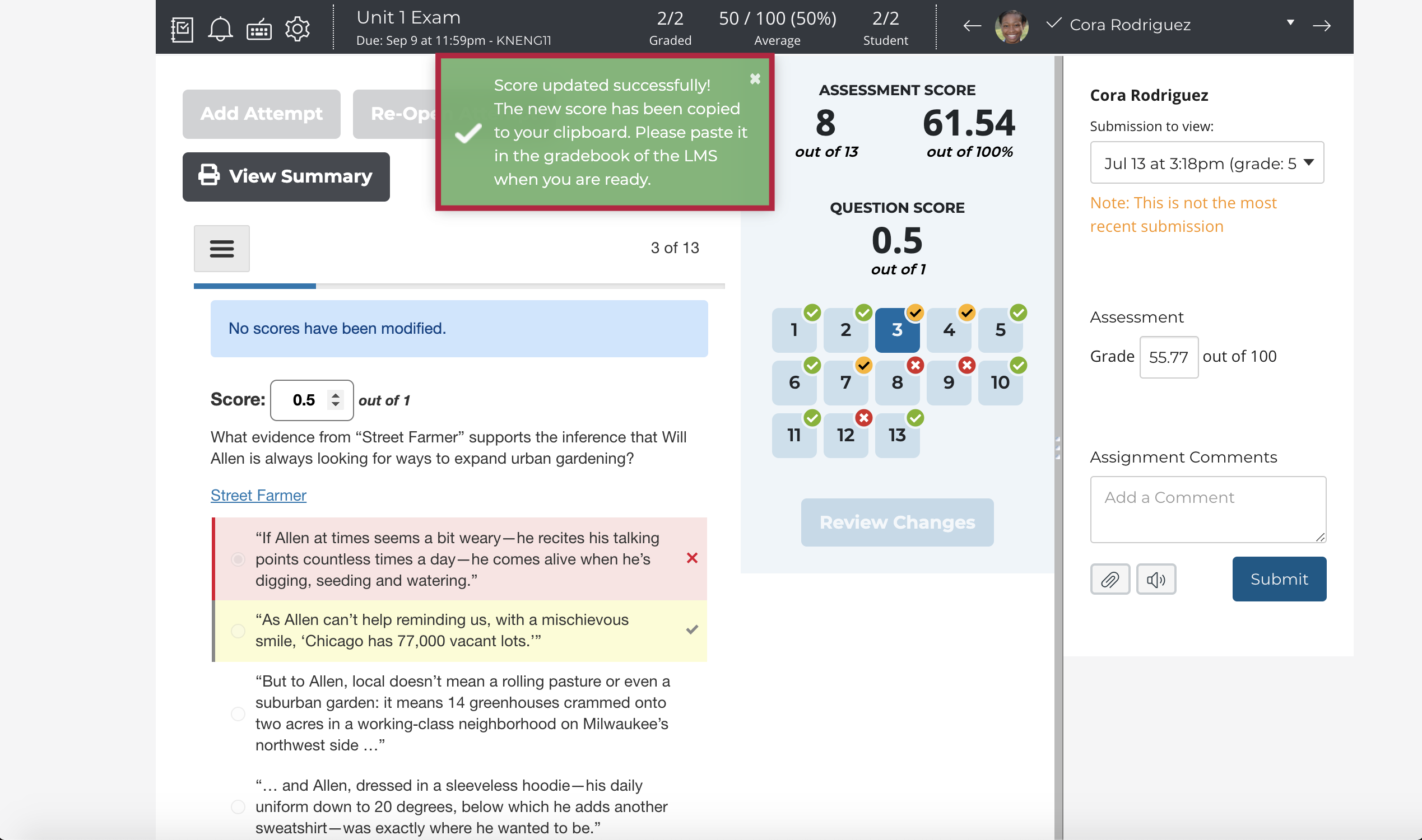The width and height of the screenshot is (1422, 840).
Task: Click Cora Rodriguez's avatar photo
Action: pyautogui.click(x=1011, y=26)
